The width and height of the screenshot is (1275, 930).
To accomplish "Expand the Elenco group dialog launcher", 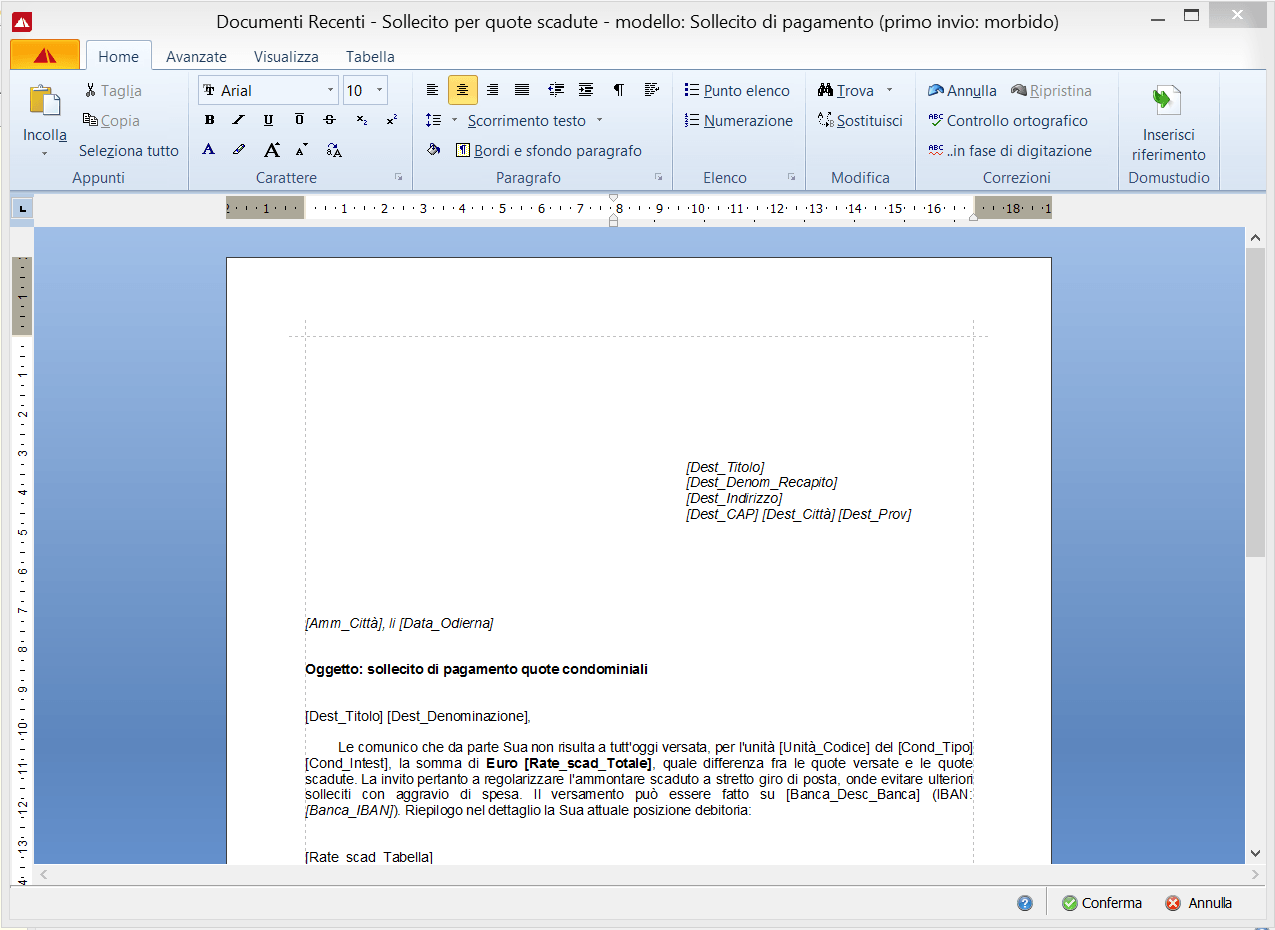I will 791,177.
